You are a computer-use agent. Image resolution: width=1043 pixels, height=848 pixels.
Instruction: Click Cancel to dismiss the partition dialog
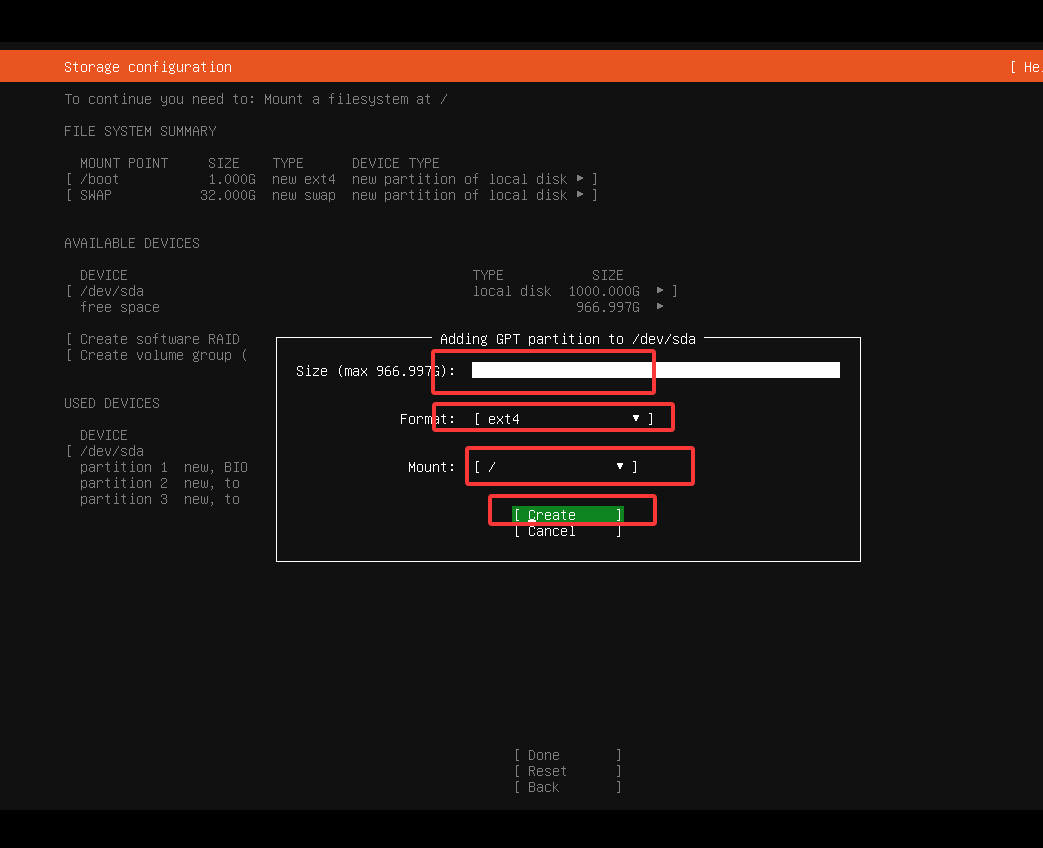tap(566, 531)
